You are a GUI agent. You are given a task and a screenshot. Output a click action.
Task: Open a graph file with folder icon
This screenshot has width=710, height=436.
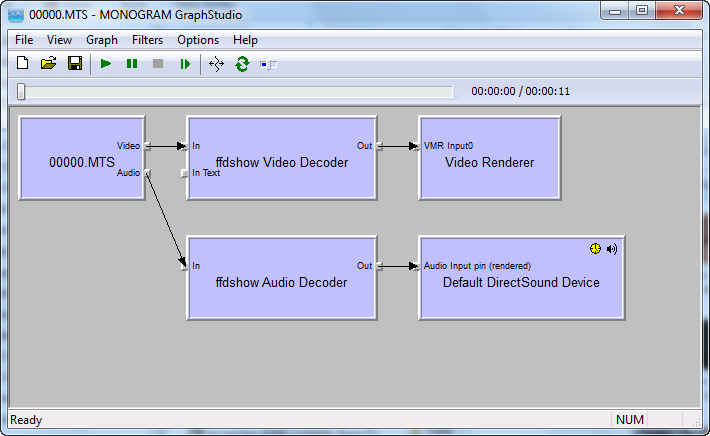point(48,63)
